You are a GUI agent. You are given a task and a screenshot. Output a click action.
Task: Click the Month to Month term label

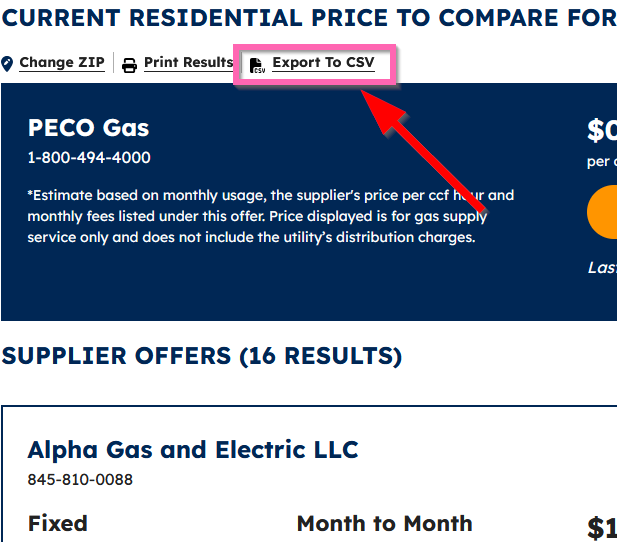point(384,523)
